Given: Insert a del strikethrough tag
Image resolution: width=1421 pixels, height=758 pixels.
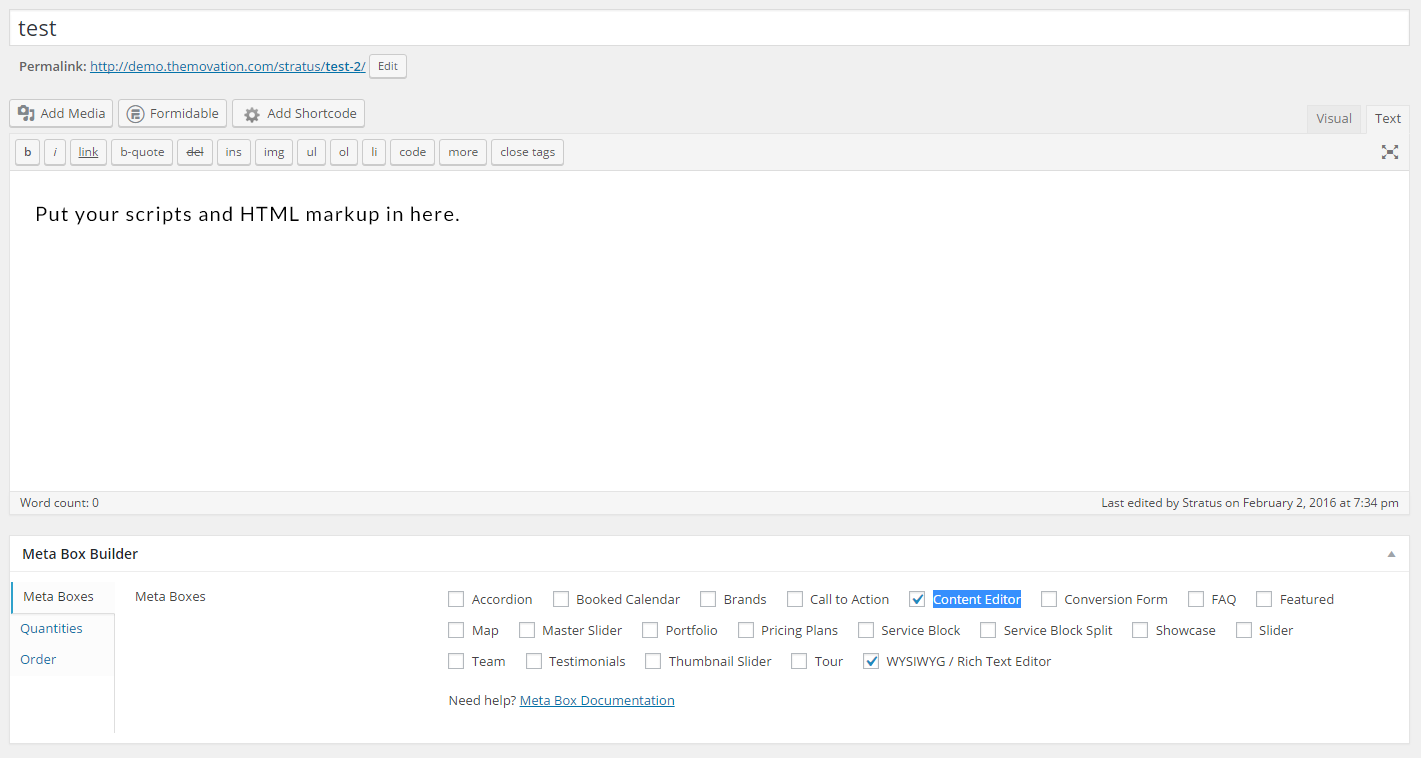Looking at the screenshot, I should click(x=195, y=152).
